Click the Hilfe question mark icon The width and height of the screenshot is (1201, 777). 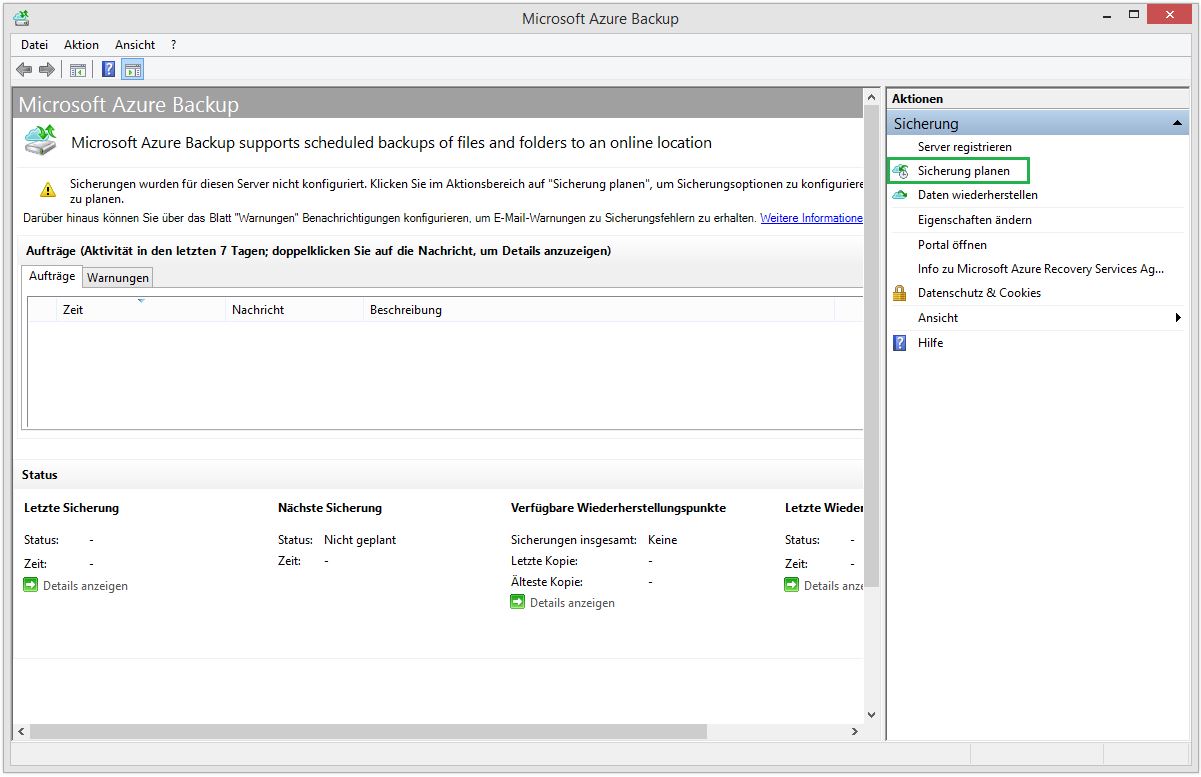click(900, 342)
